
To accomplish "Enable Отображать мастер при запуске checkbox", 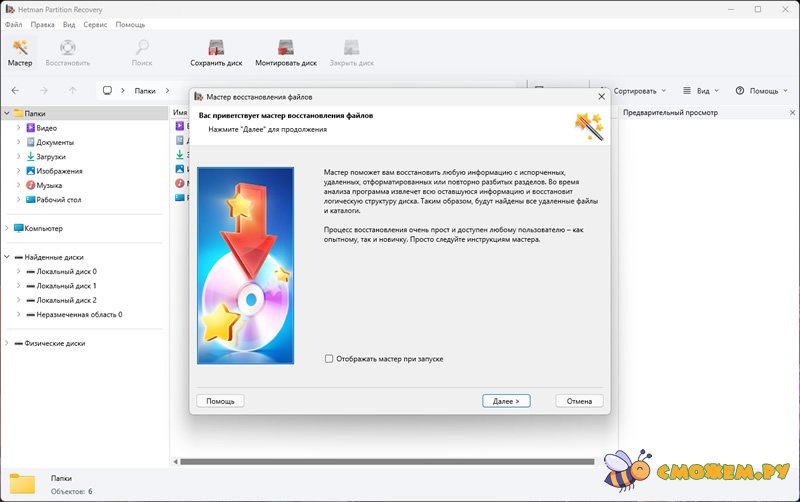I will point(329,358).
